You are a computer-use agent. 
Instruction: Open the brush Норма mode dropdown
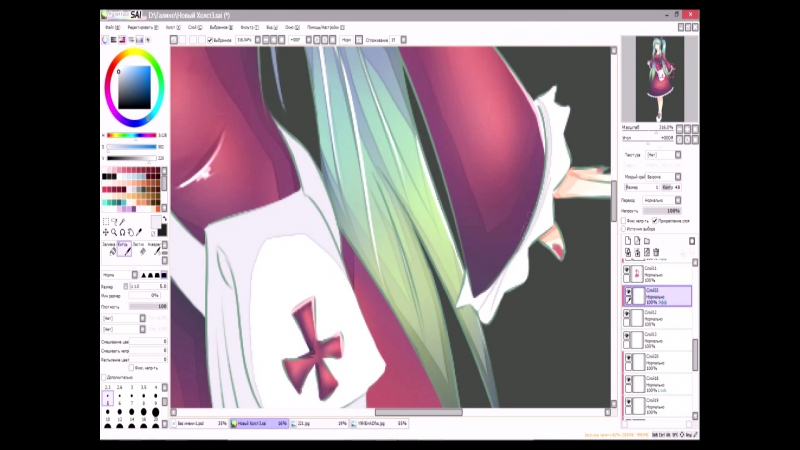click(135, 275)
